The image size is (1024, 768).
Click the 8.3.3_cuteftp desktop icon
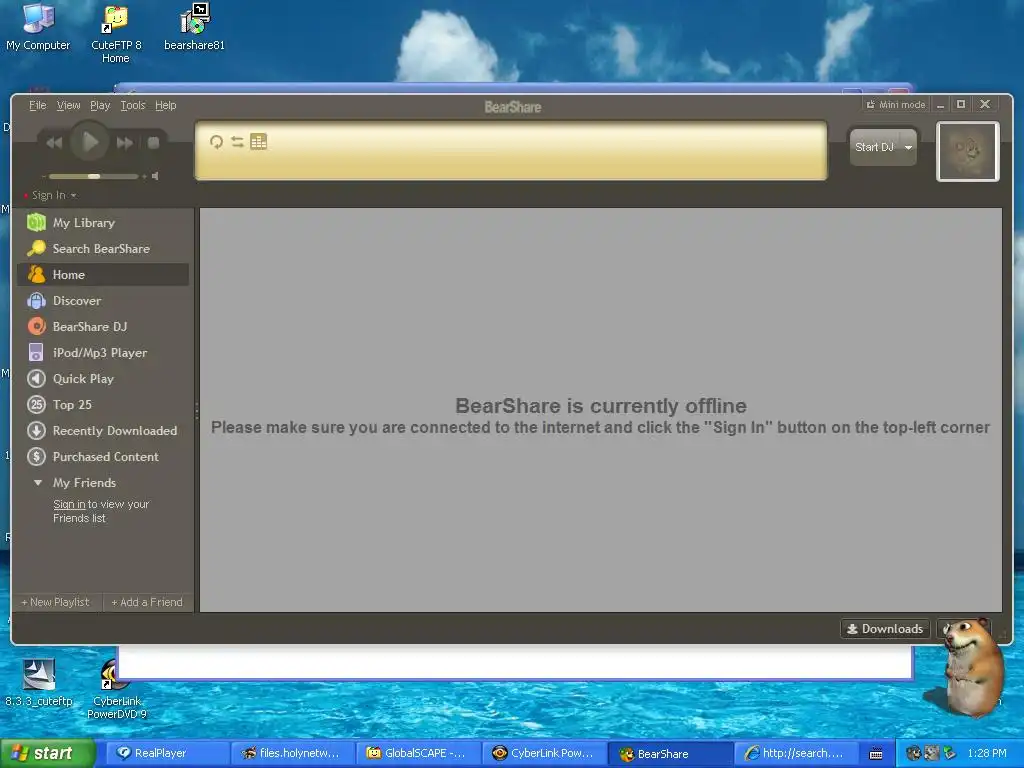point(39,683)
